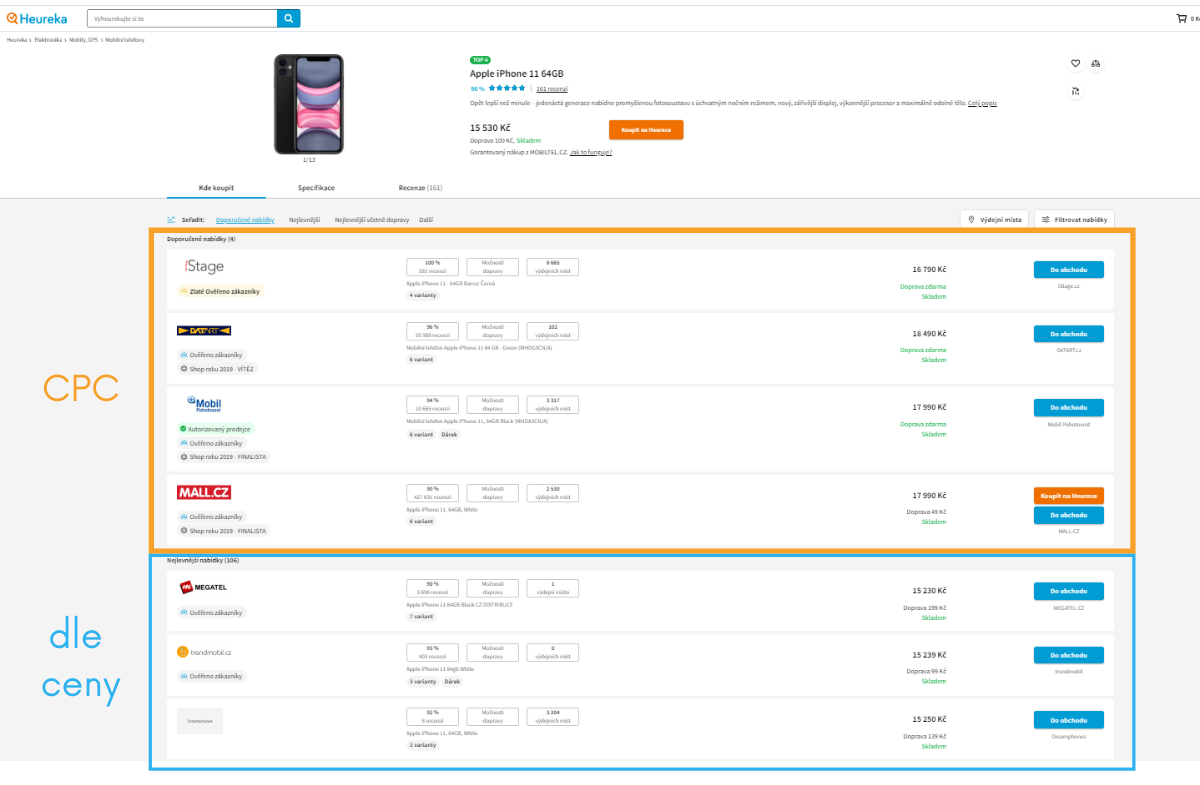Click Mobily, GPS in the breadcrumb
This screenshot has width=1200, height=785.
[82, 40]
